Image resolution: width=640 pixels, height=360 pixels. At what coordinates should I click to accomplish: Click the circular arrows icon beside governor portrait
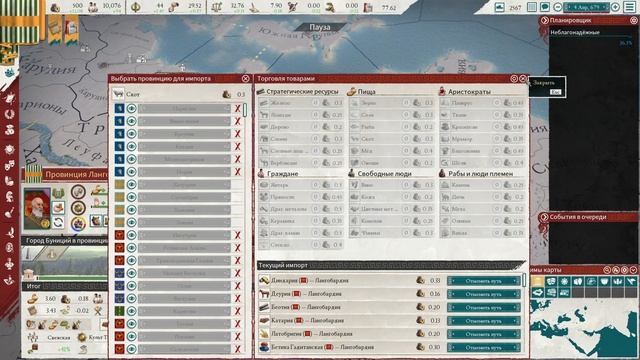coord(58,222)
